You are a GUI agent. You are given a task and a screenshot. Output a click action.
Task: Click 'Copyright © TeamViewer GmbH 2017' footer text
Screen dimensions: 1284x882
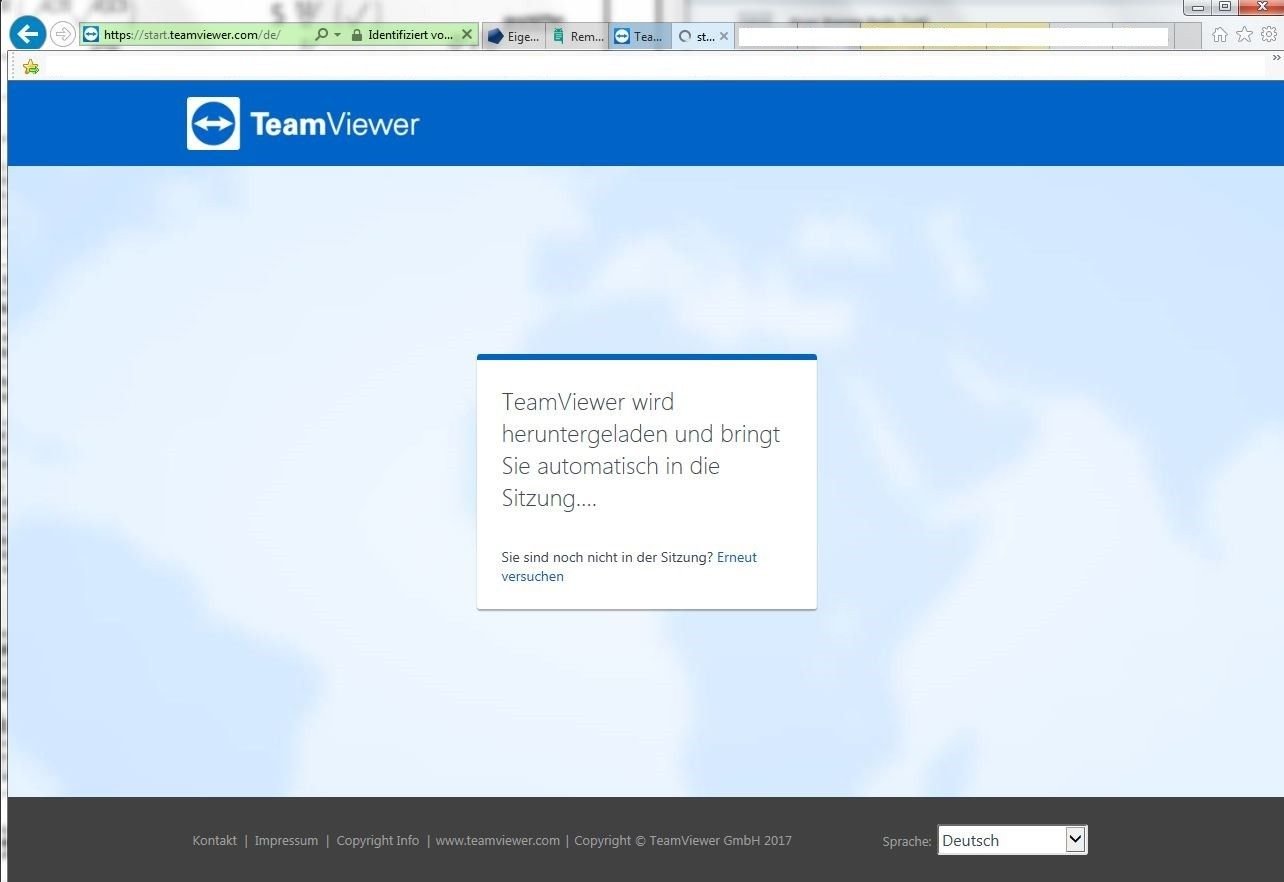pos(683,841)
